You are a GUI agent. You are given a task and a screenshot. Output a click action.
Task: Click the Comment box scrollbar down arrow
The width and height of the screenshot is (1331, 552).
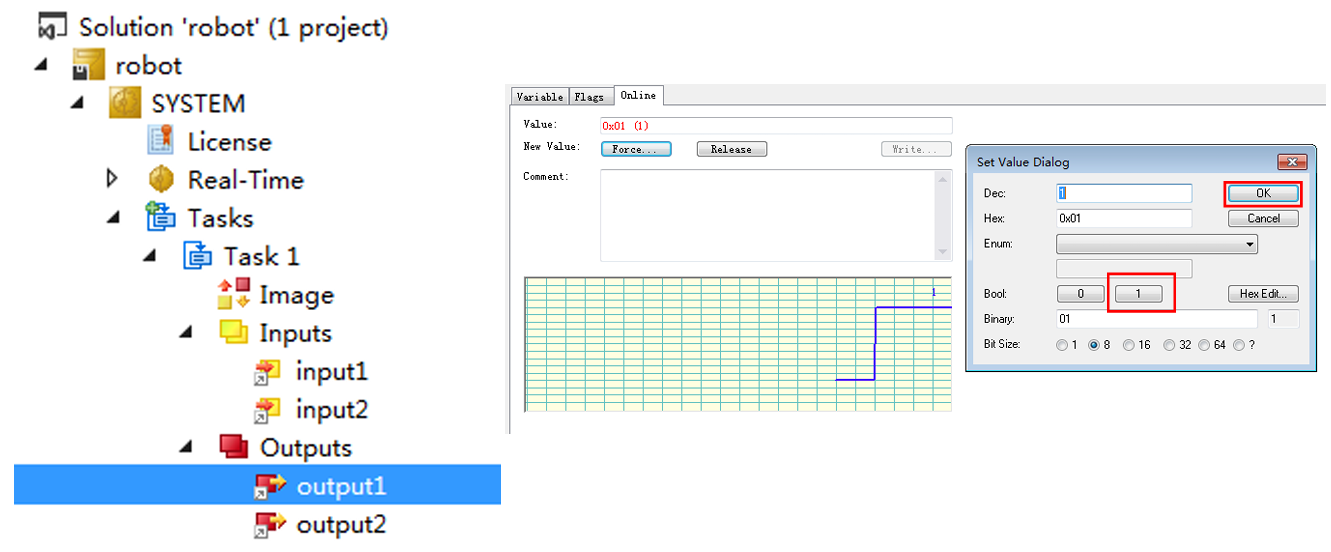[943, 252]
